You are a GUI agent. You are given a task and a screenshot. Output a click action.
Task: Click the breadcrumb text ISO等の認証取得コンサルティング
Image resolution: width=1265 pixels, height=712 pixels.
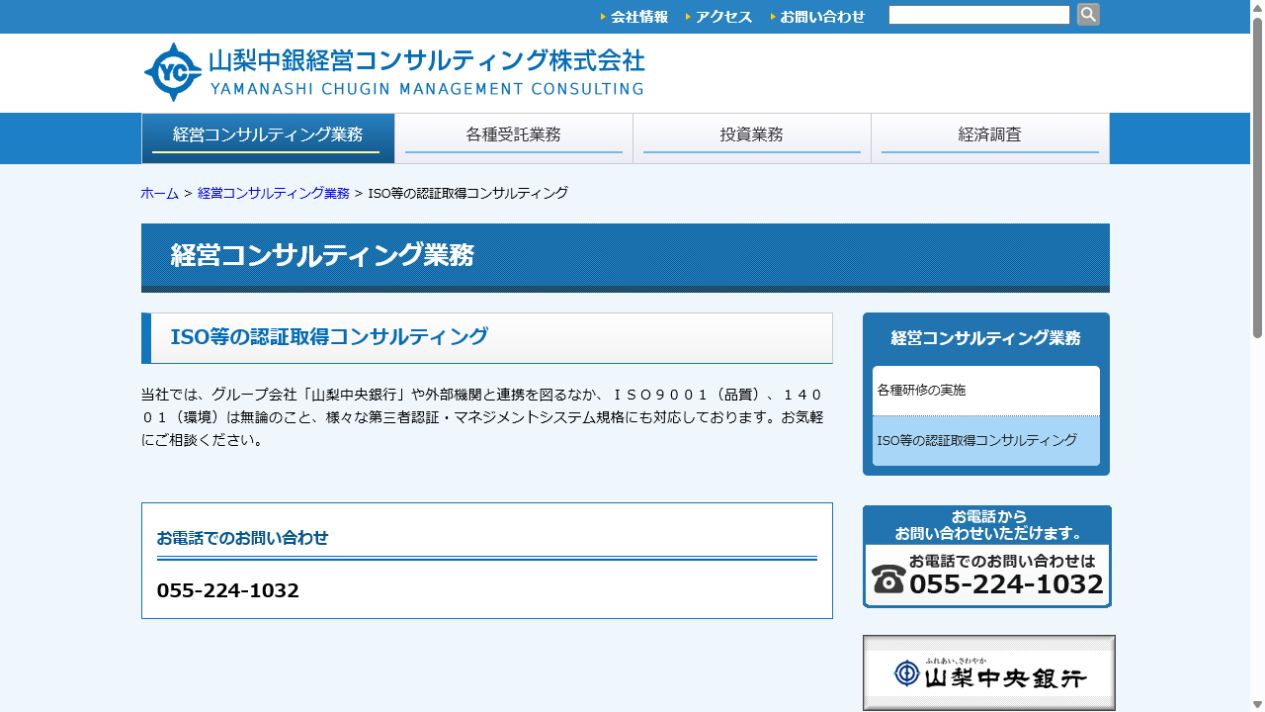coord(468,193)
